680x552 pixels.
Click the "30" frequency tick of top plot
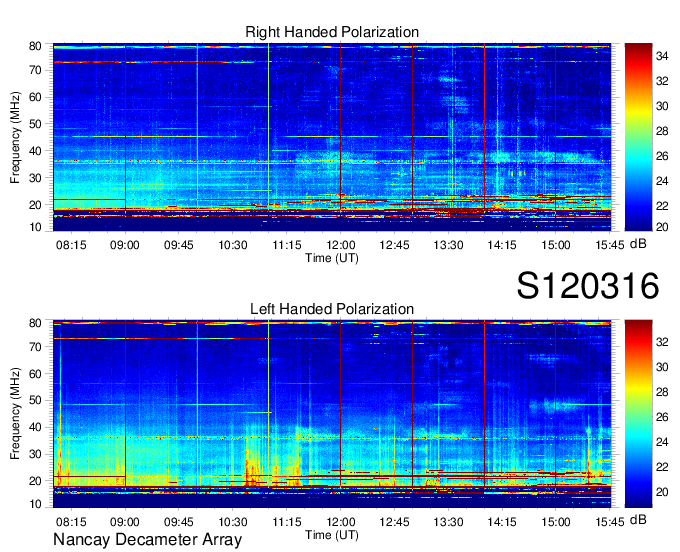(35, 178)
